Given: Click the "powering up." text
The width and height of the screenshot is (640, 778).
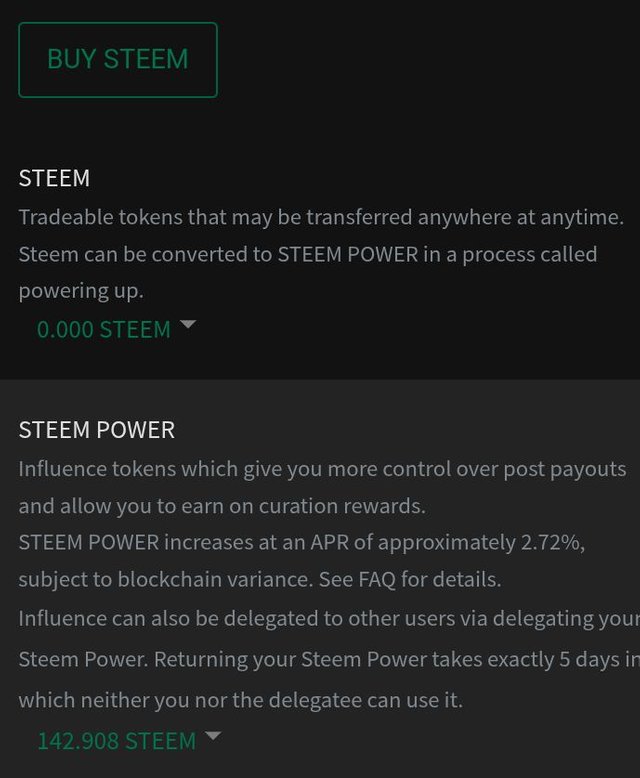Looking at the screenshot, I should coord(81,291).
